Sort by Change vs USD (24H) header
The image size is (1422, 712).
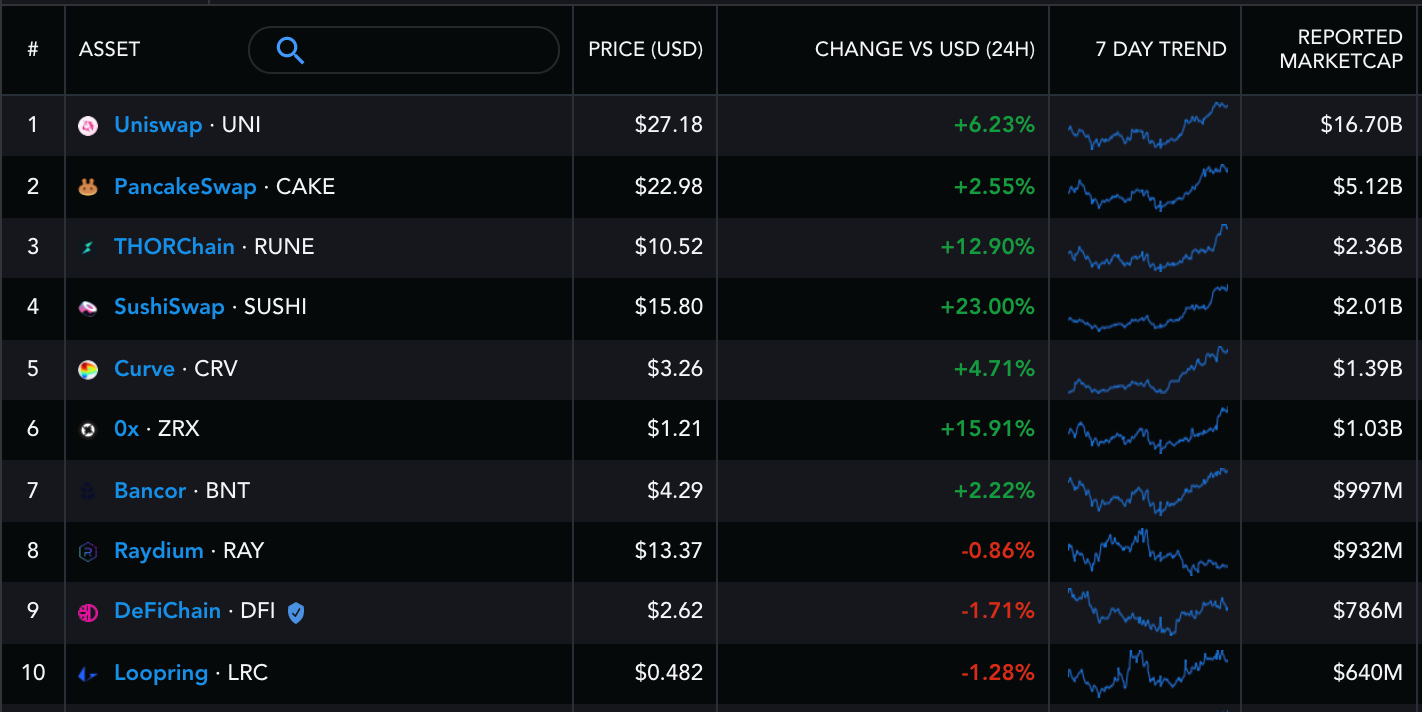[x=924, y=49]
